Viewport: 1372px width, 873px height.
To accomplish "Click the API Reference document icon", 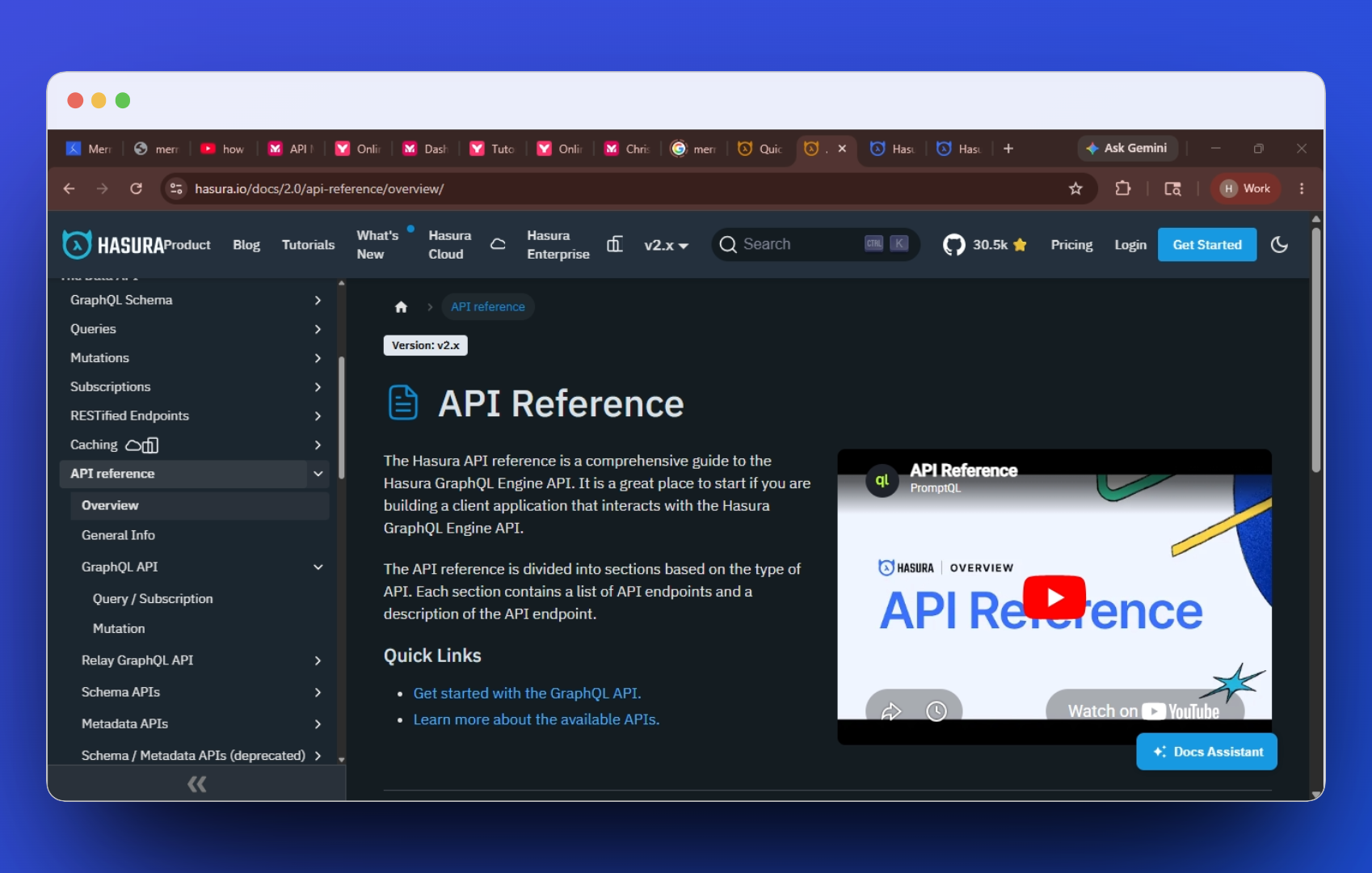I will [403, 403].
